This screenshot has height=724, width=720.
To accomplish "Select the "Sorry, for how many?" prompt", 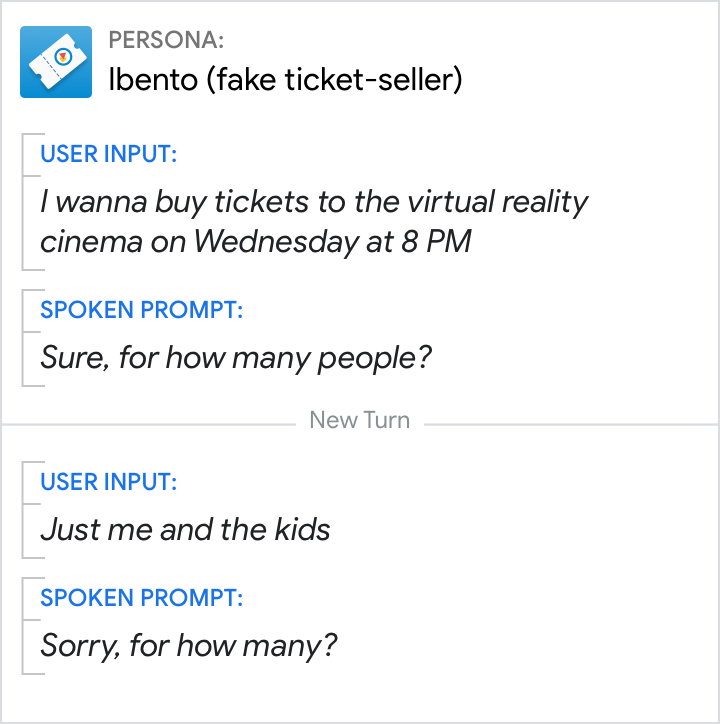I will tap(189, 645).
